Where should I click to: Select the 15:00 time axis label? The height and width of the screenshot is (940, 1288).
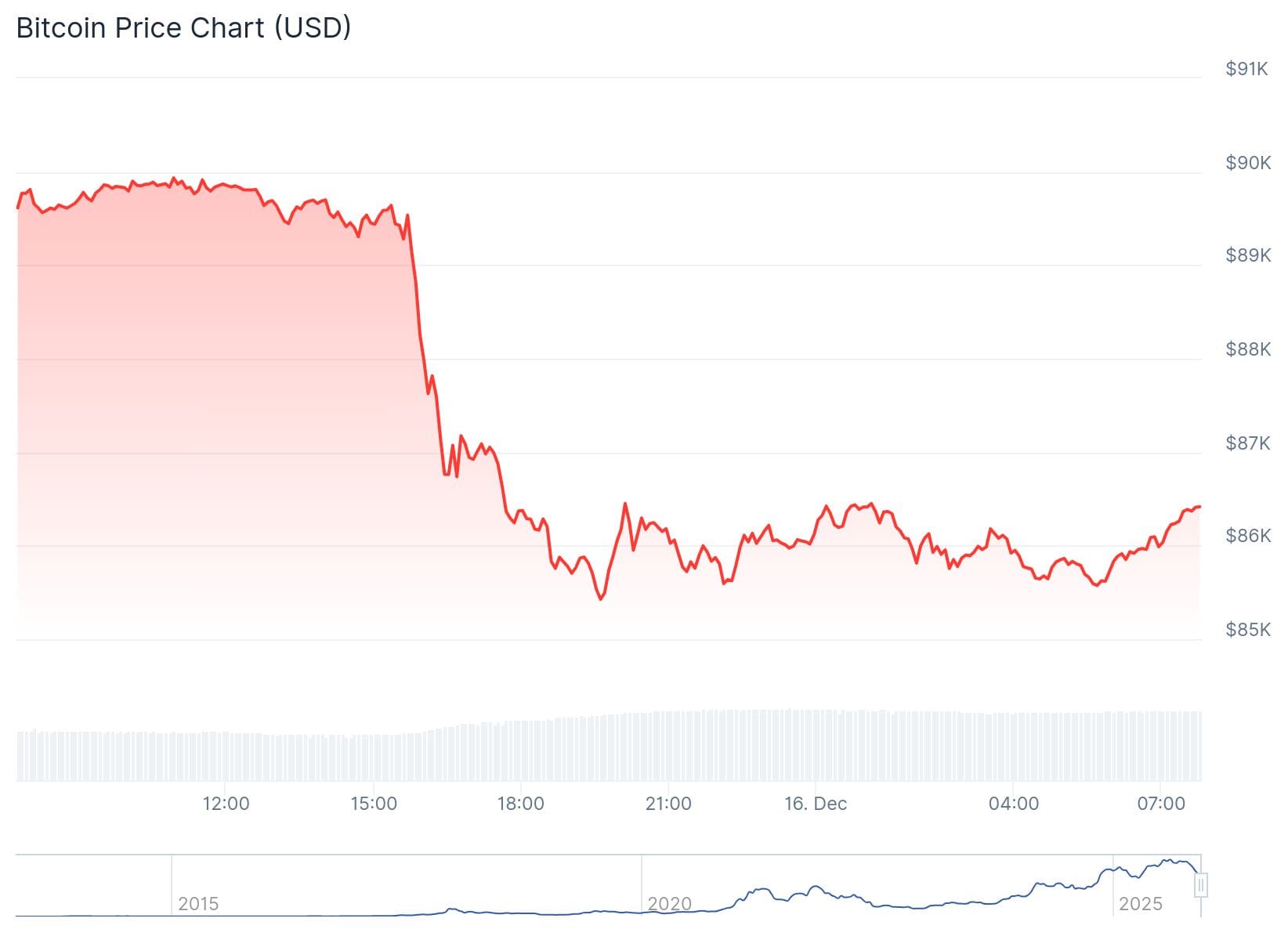[x=374, y=804]
